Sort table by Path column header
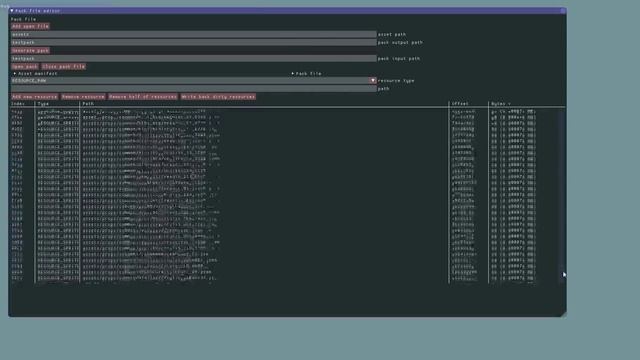The height and width of the screenshot is (360, 640). 88,104
